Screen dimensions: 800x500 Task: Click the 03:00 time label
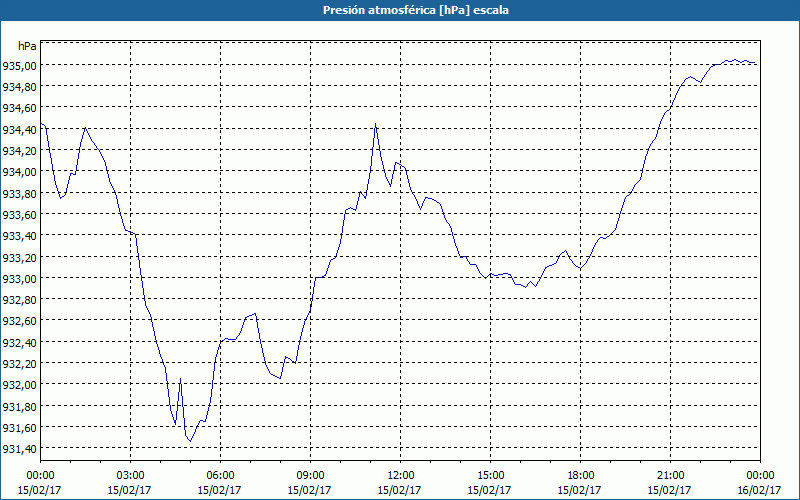point(130,476)
